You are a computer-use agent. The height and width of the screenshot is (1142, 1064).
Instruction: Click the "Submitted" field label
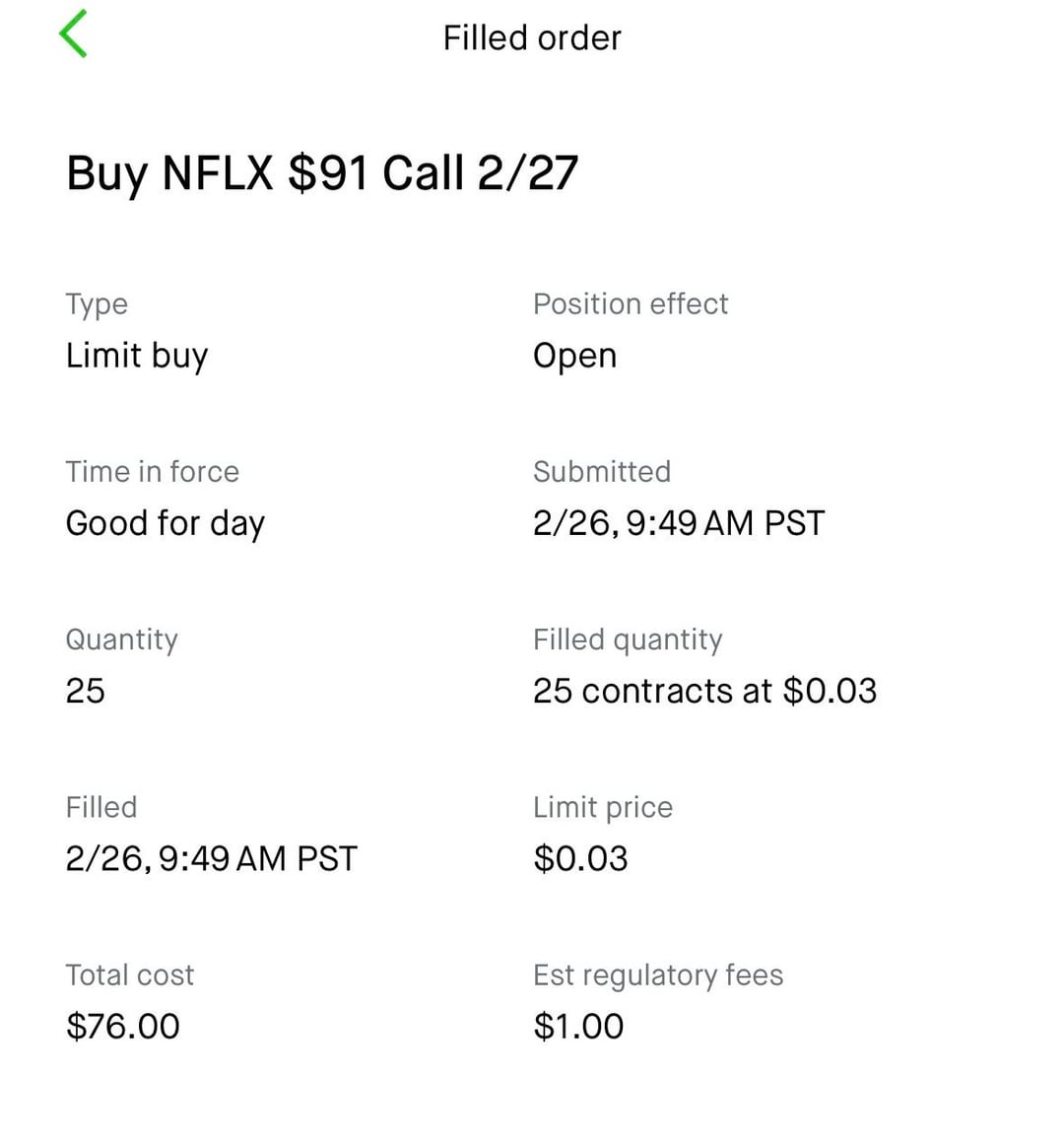602,471
